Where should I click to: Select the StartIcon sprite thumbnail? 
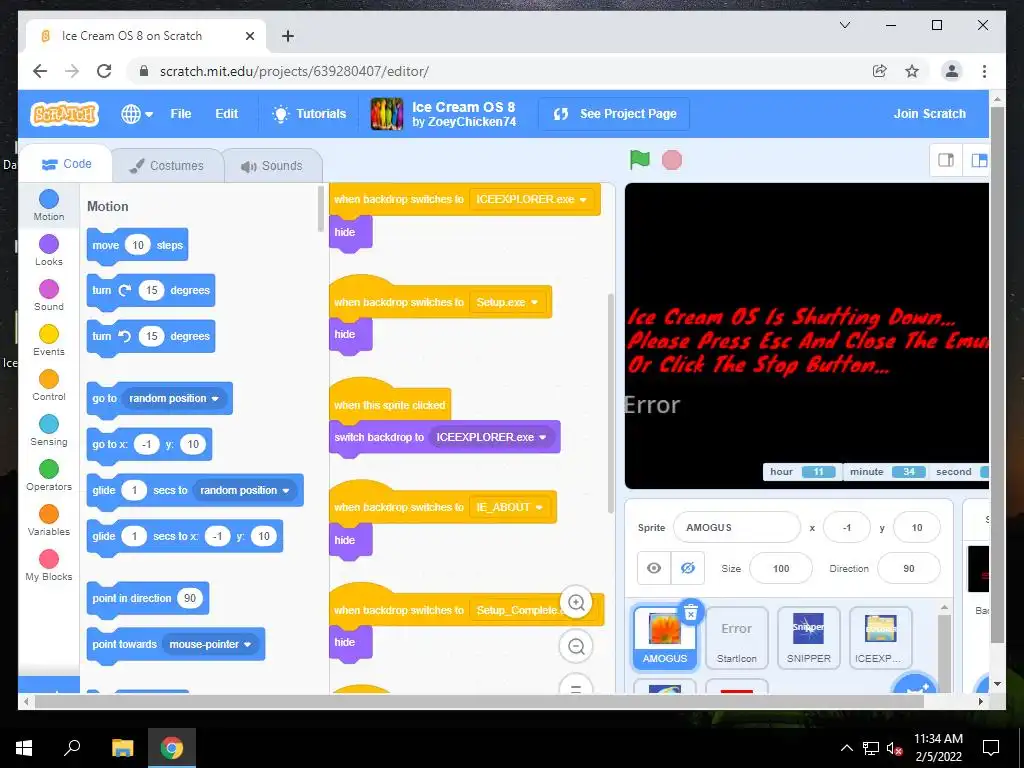tap(737, 637)
